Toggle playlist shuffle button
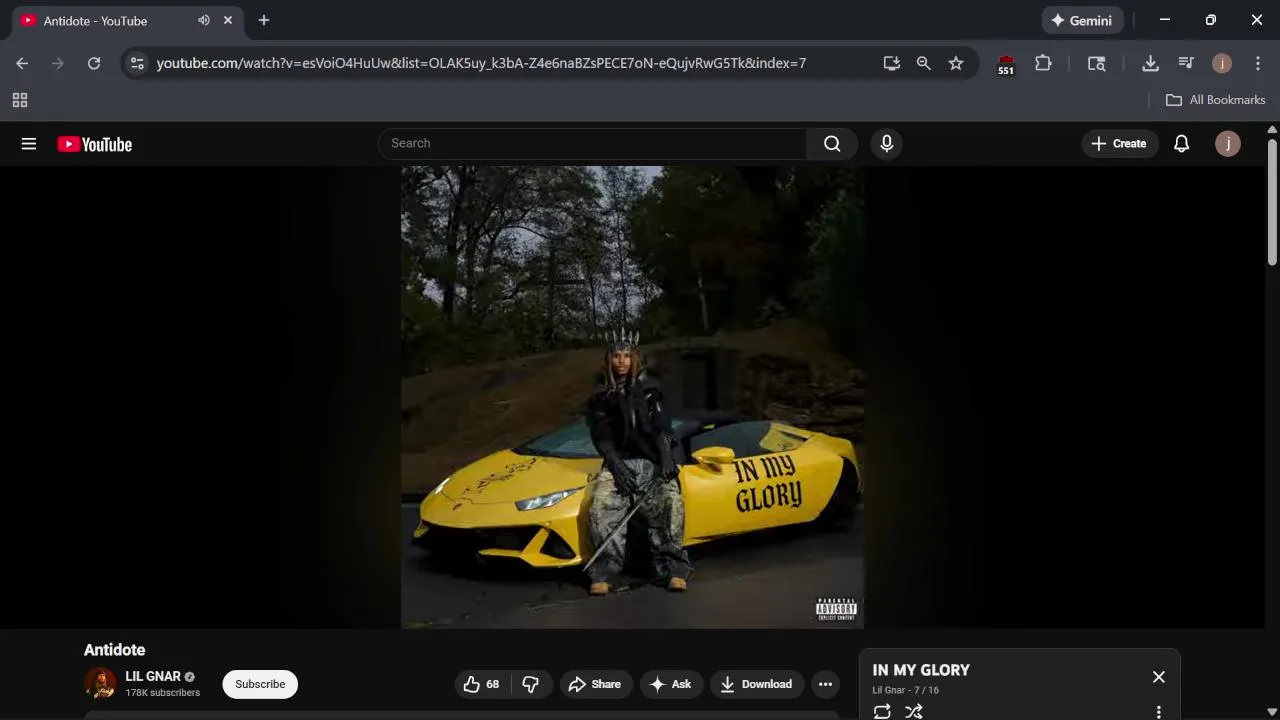 pos(913,711)
